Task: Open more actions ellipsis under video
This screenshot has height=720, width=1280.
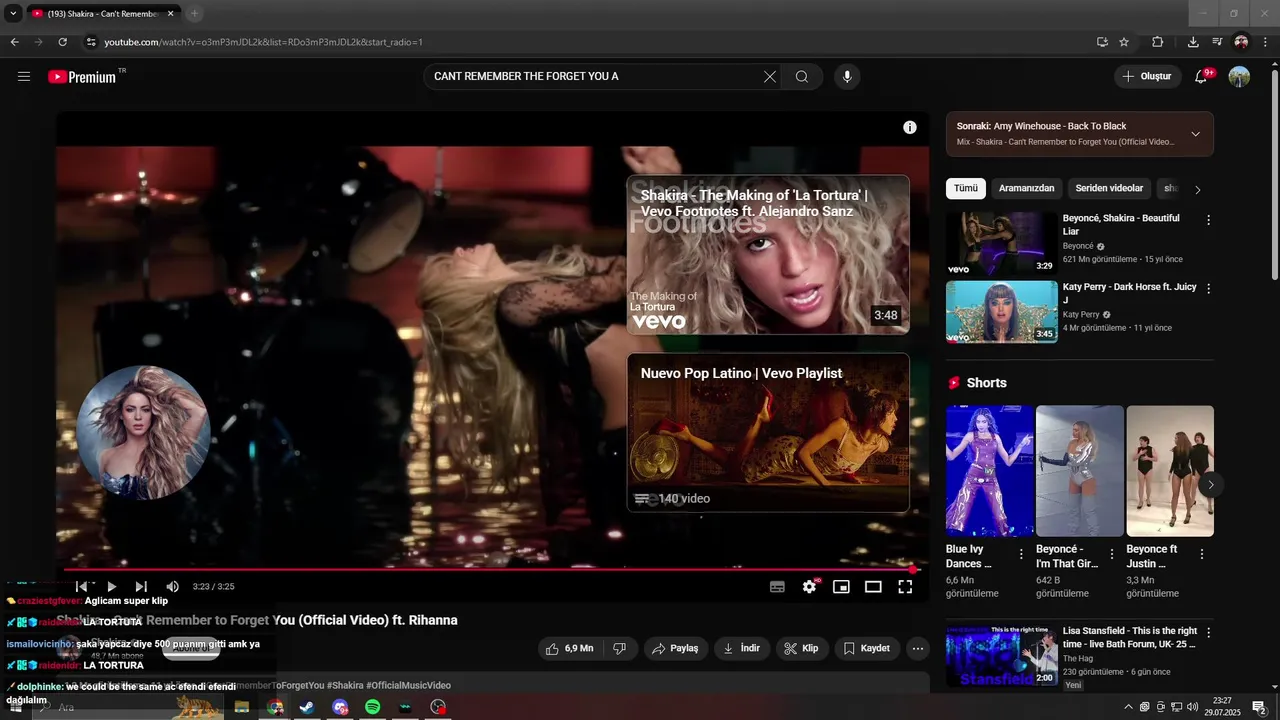Action: [x=918, y=648]
